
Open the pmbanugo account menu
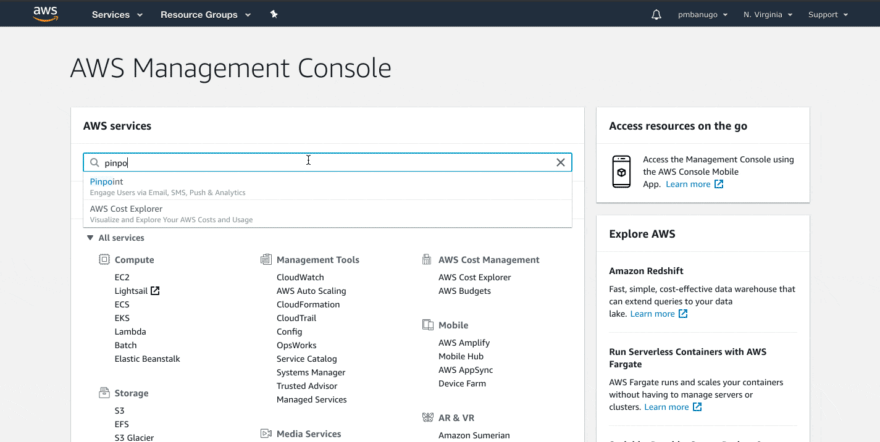(703, 15)
